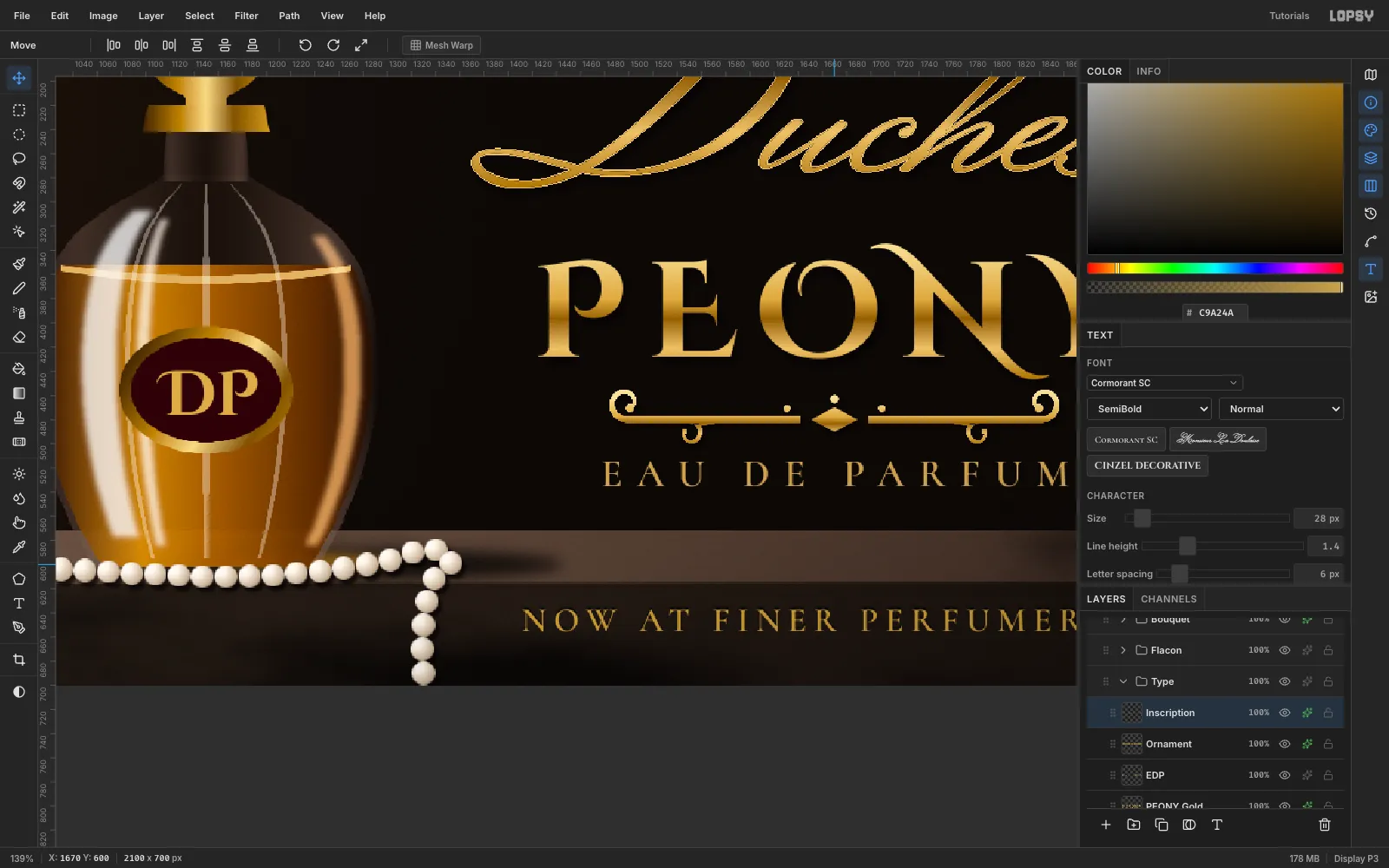Open the Layer menu
Screen dimensions: 1389x868
coord(151,16)
